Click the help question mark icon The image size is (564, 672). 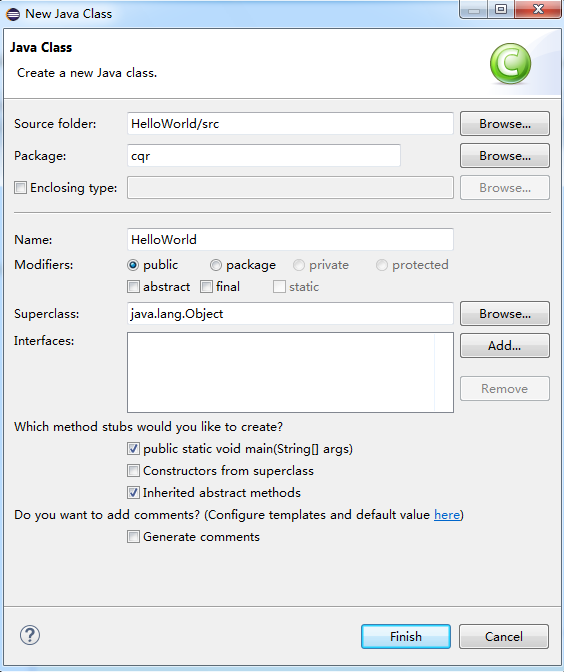click(30, 635)
